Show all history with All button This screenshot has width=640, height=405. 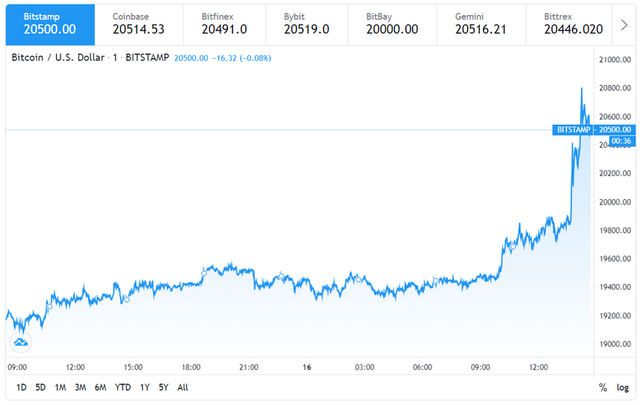coord(182,387)
